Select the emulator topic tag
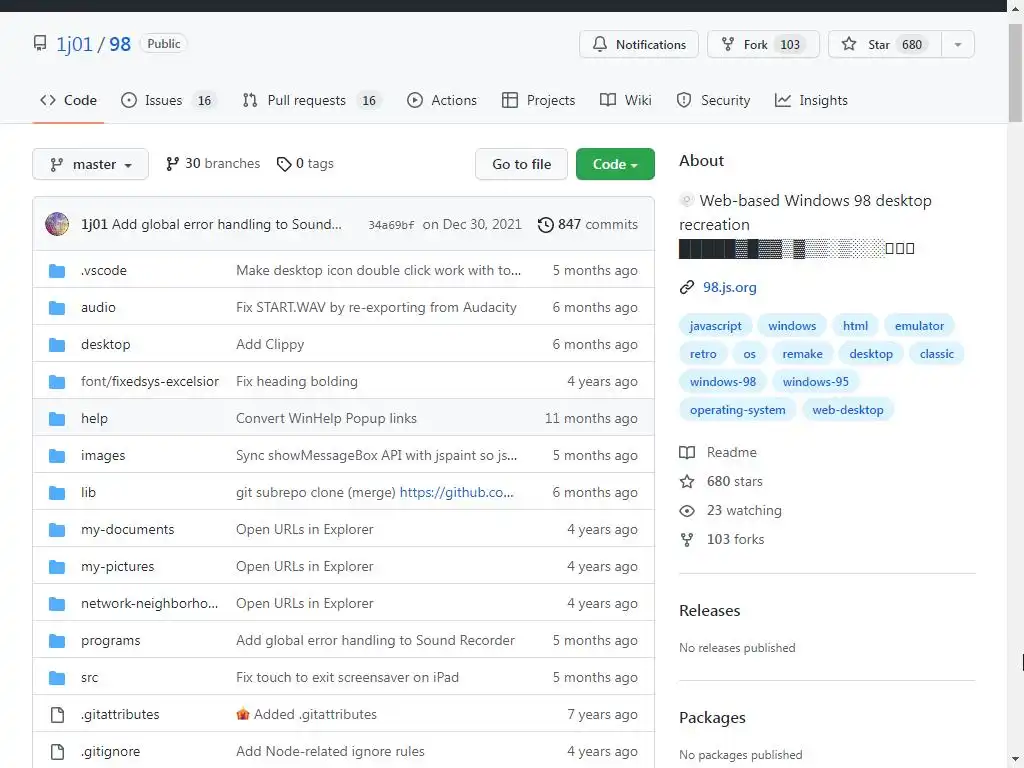This screenshot has height=768, width=1024. [x=919, y=326]
